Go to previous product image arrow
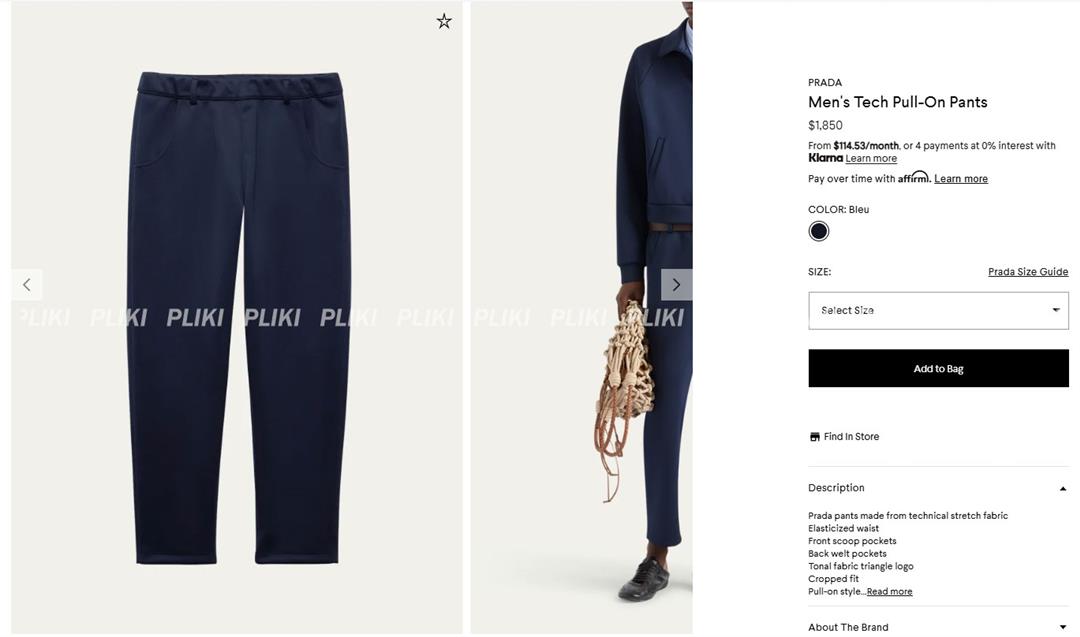The height and width of the screenshot is (637, 1080). 27,284
